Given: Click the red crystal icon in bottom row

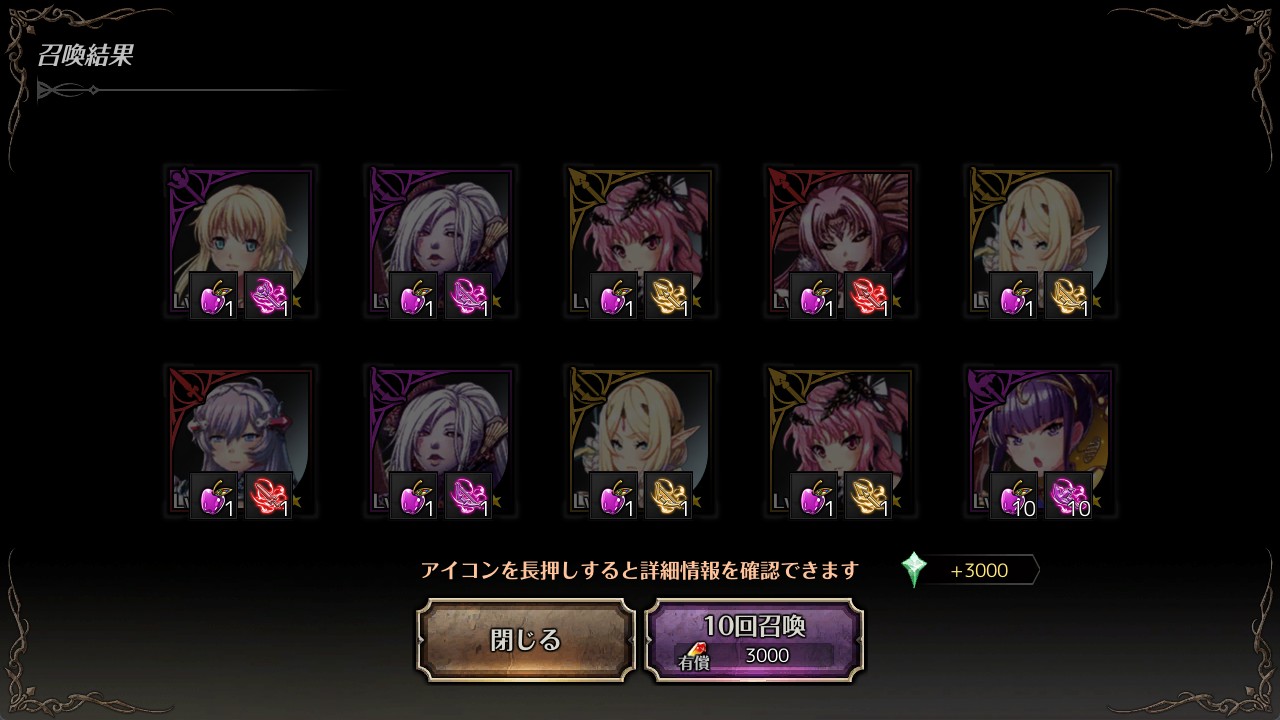Looking at the screenshot, I should tap(268, 495).
